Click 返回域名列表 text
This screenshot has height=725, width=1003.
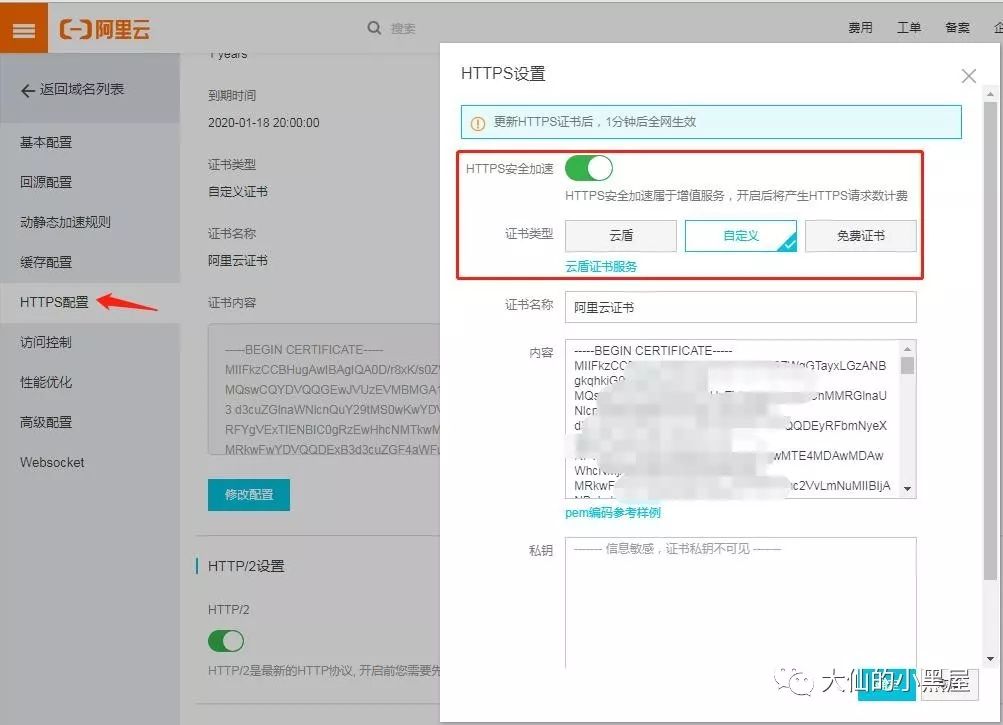pyautogui.click(x=82, y=89)
